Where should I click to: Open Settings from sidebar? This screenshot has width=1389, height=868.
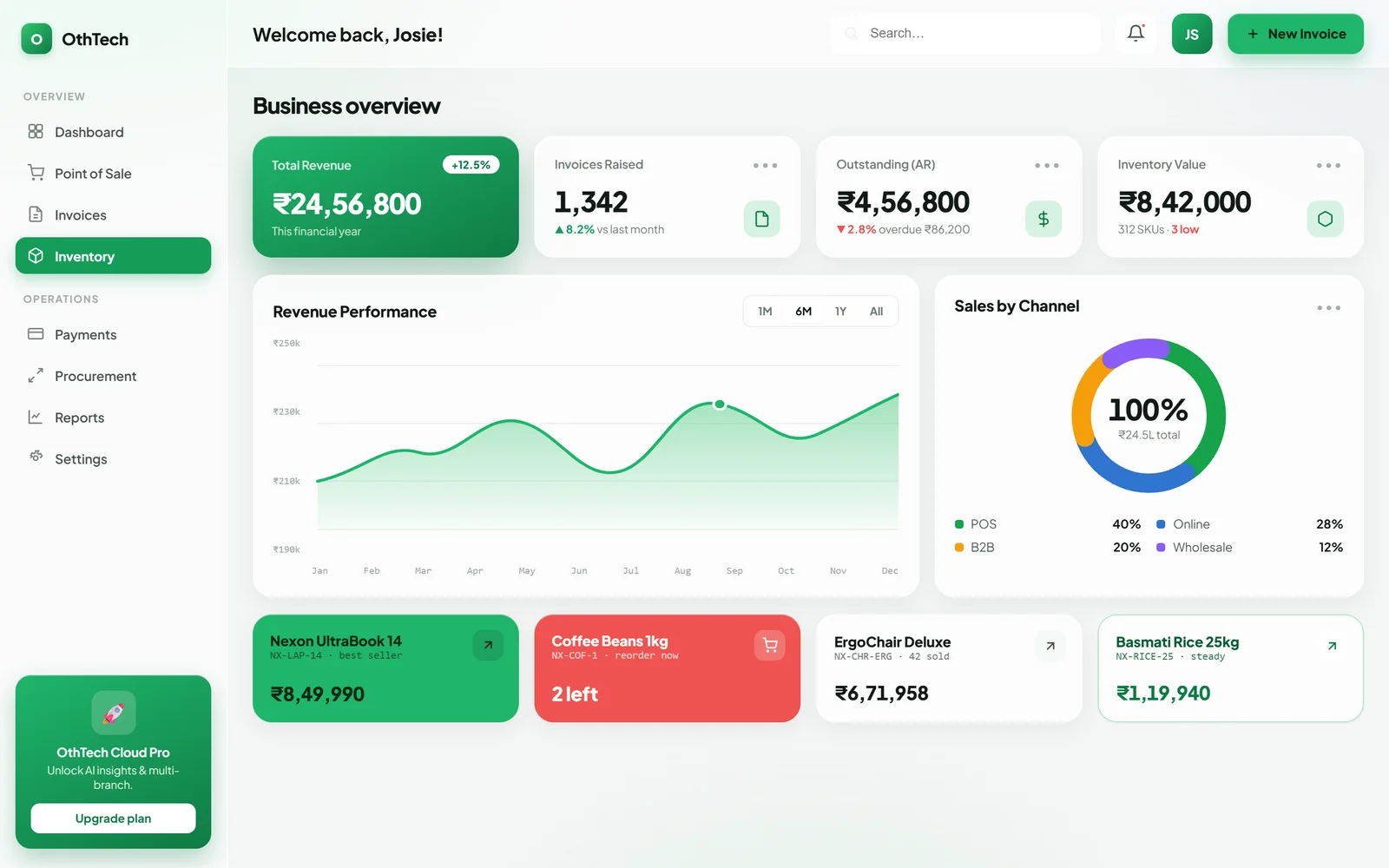pos(114,459)
